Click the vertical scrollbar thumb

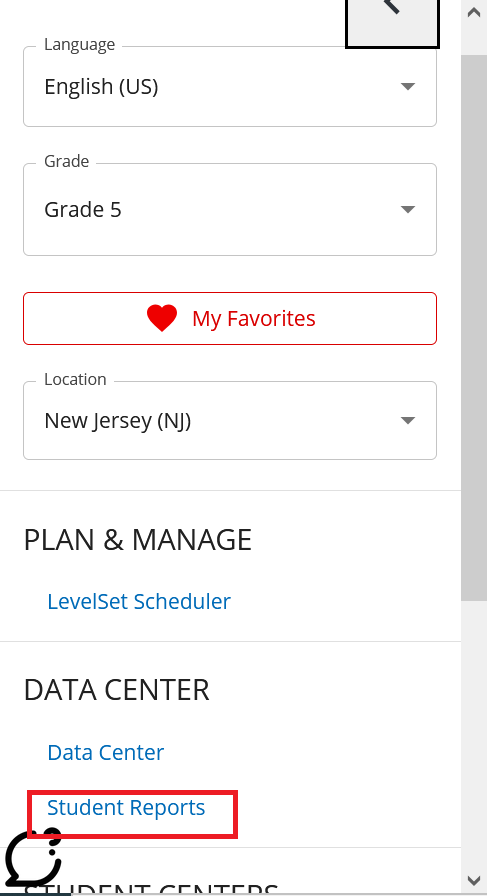(x=474, y=327)
